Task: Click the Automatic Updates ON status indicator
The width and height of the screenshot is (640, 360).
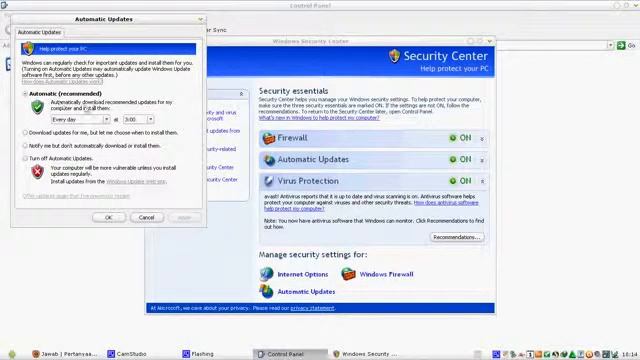Action: click(460, 160)
